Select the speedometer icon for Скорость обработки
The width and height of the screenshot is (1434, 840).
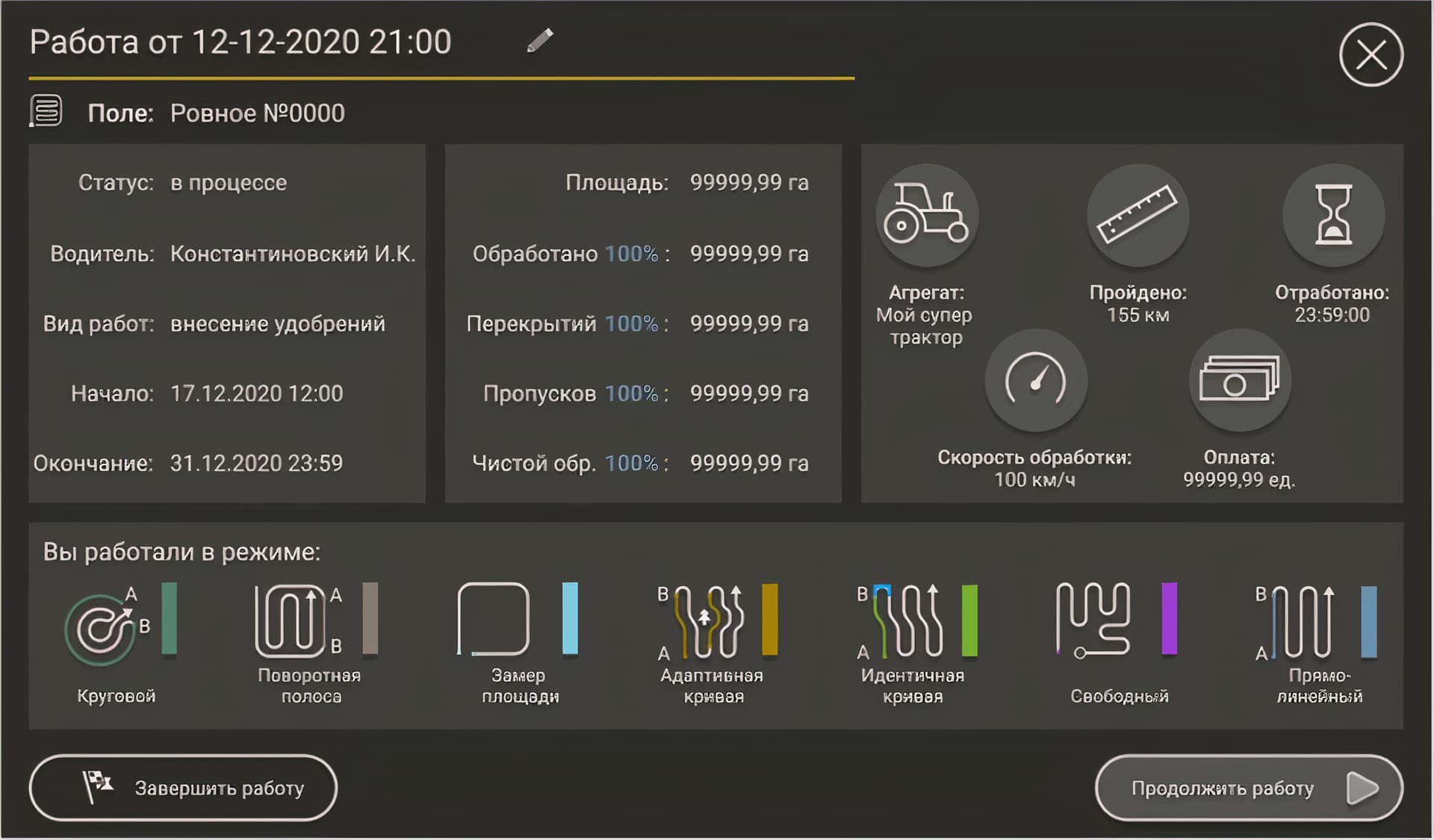tap(1036, 381)
